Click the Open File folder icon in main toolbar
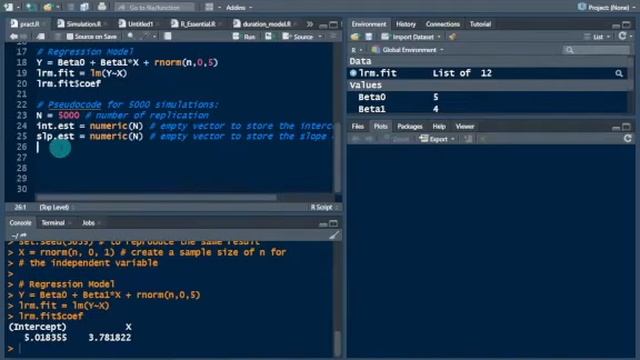The height and width of the screenshot is (360, 640). tap(48, 7)
